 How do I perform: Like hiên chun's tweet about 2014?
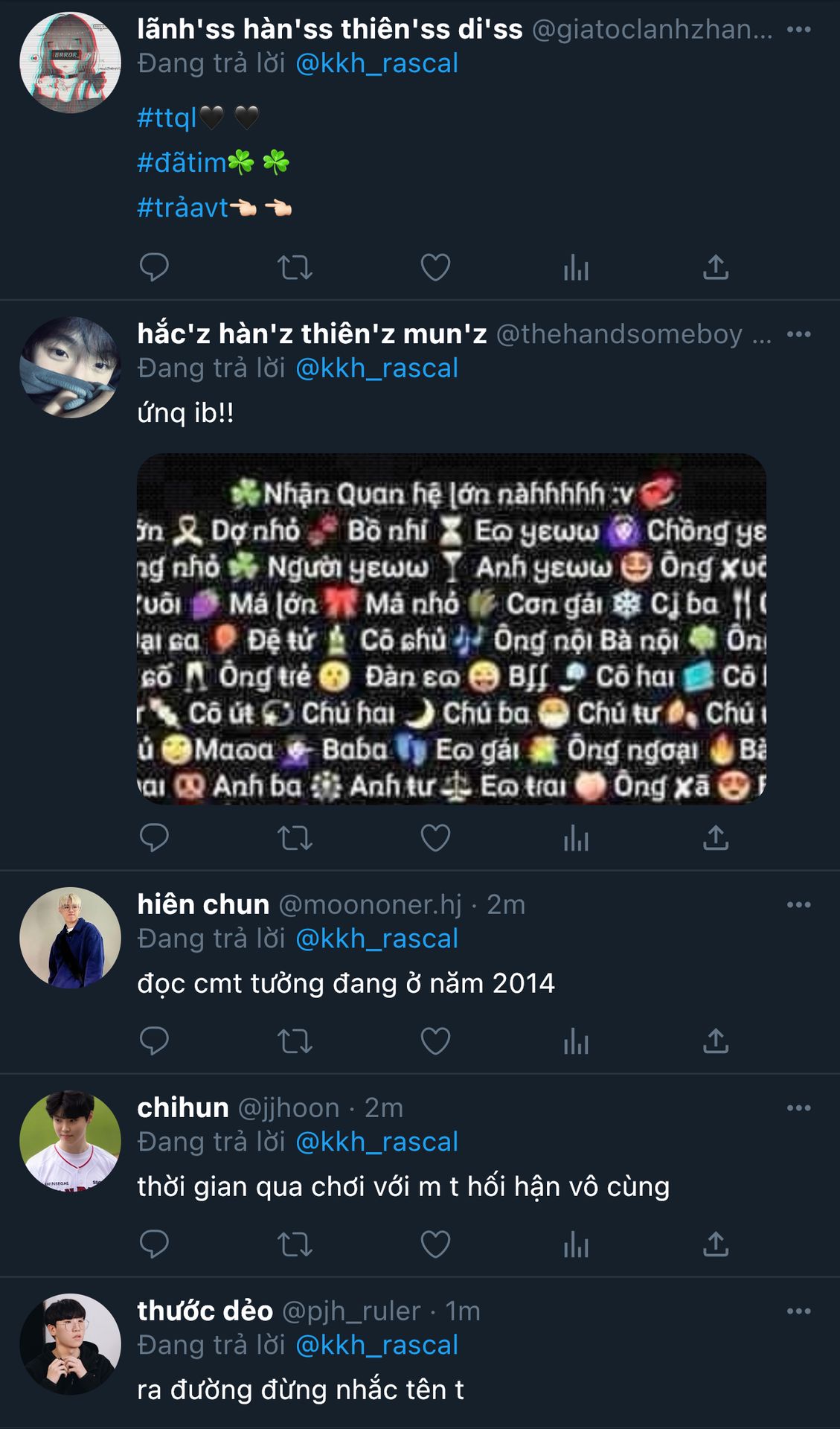[x=435, y=1040]
